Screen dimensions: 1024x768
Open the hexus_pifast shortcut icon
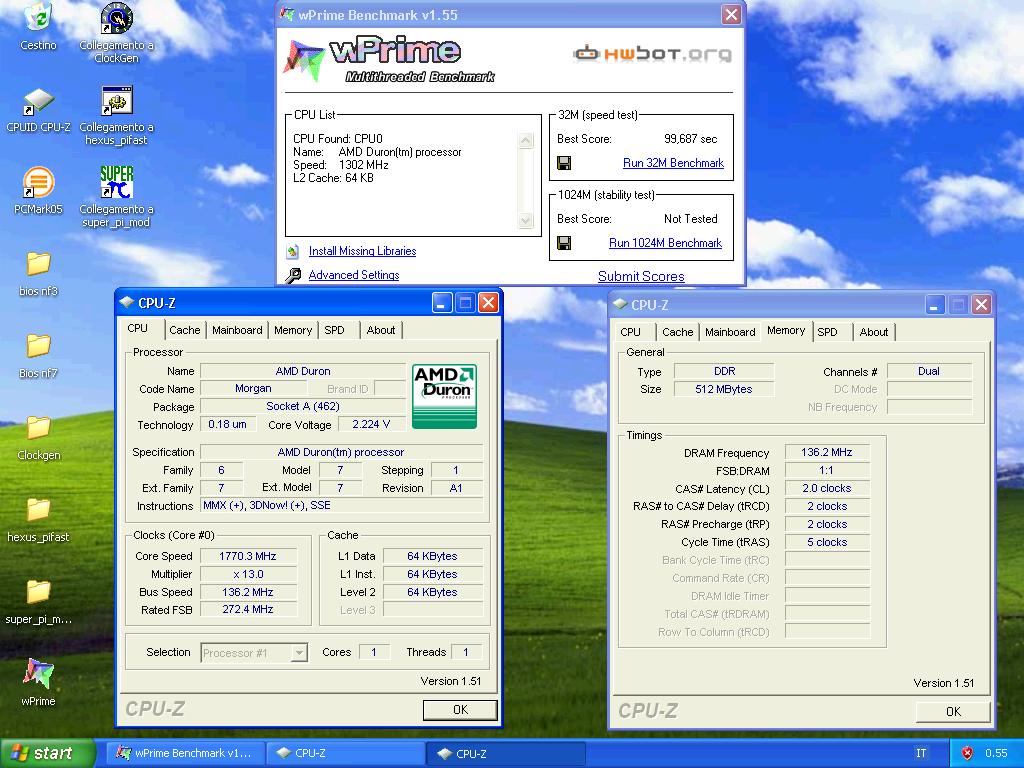coord(116,101)
